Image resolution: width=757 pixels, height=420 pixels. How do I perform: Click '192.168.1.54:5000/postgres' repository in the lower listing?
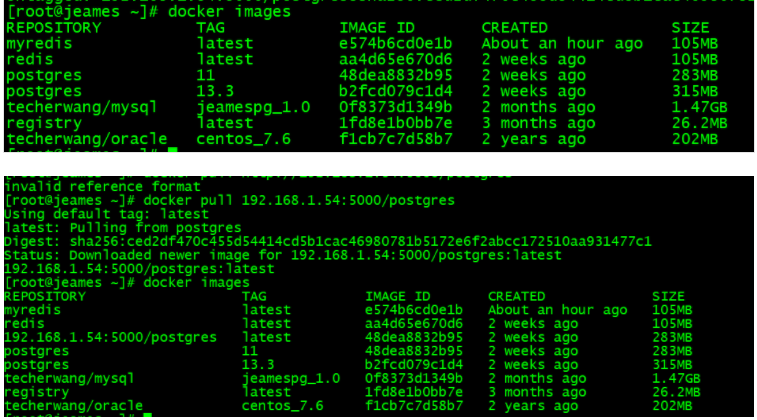tap(111, 337)
